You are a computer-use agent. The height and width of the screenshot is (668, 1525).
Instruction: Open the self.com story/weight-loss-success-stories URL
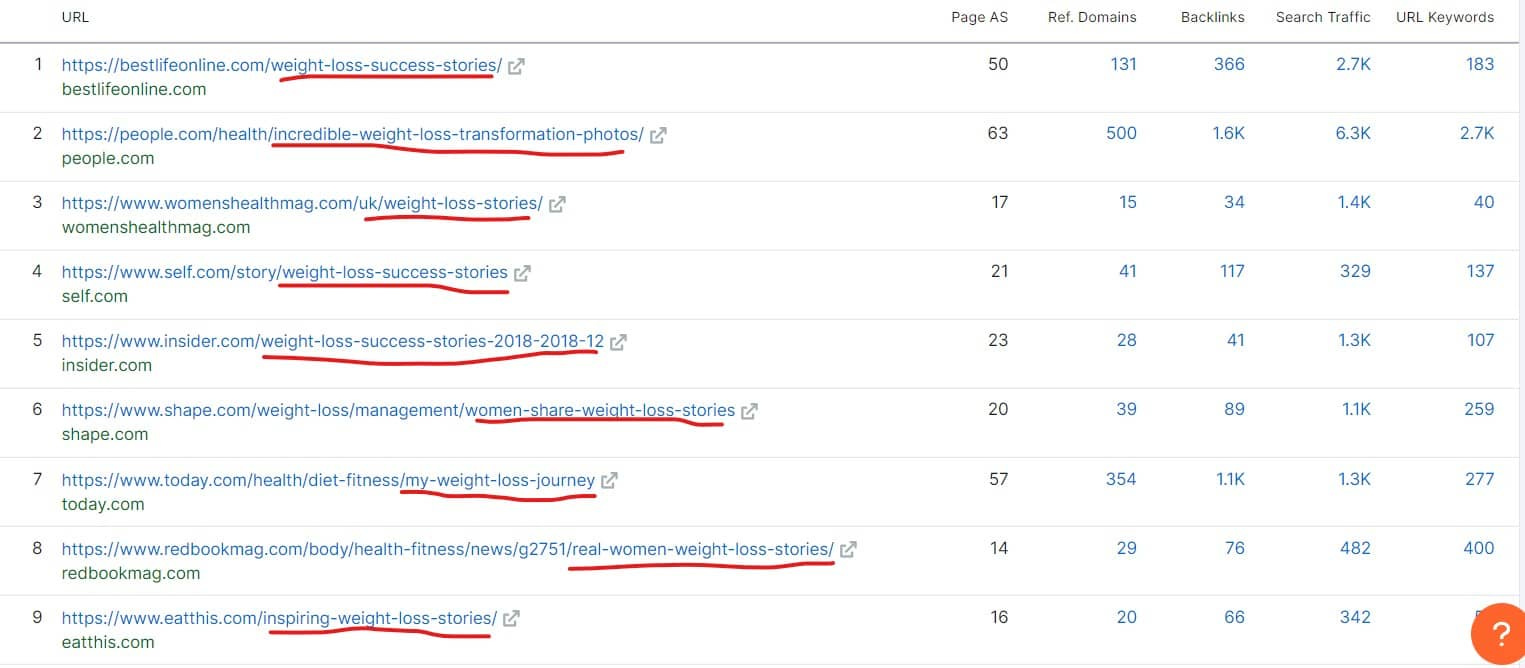[x=285, y=272]
